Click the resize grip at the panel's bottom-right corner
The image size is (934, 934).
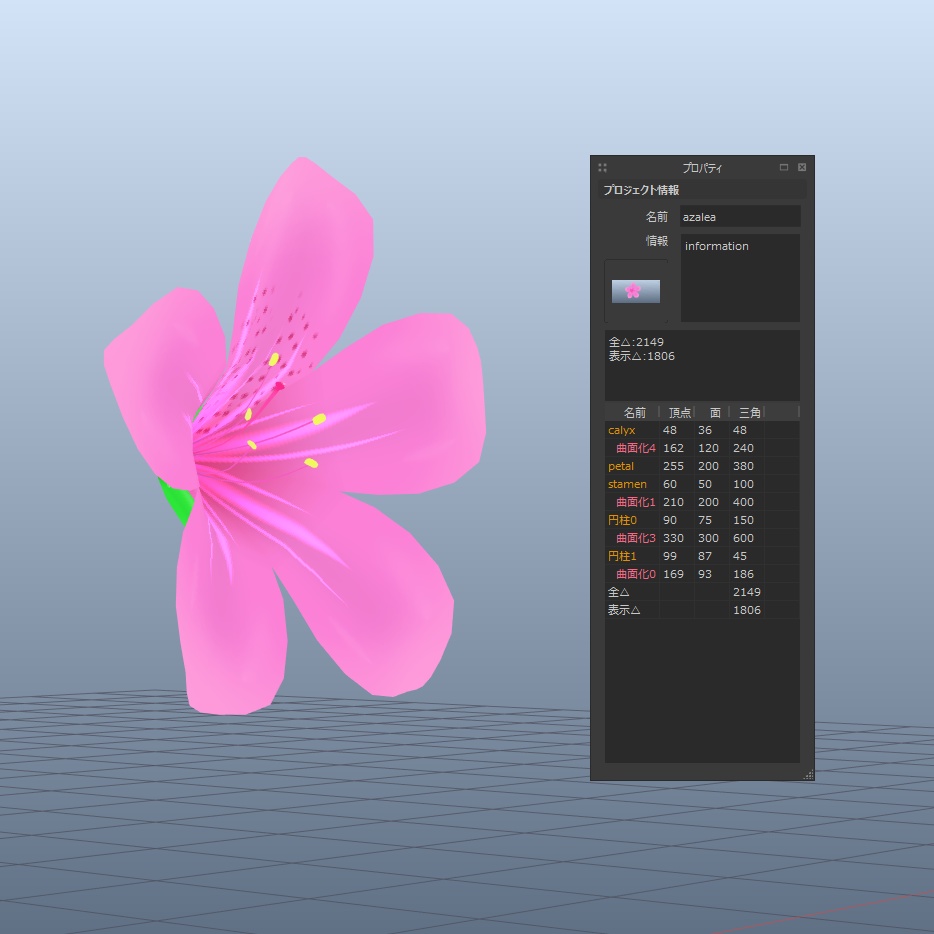click(x=808, y=775)
